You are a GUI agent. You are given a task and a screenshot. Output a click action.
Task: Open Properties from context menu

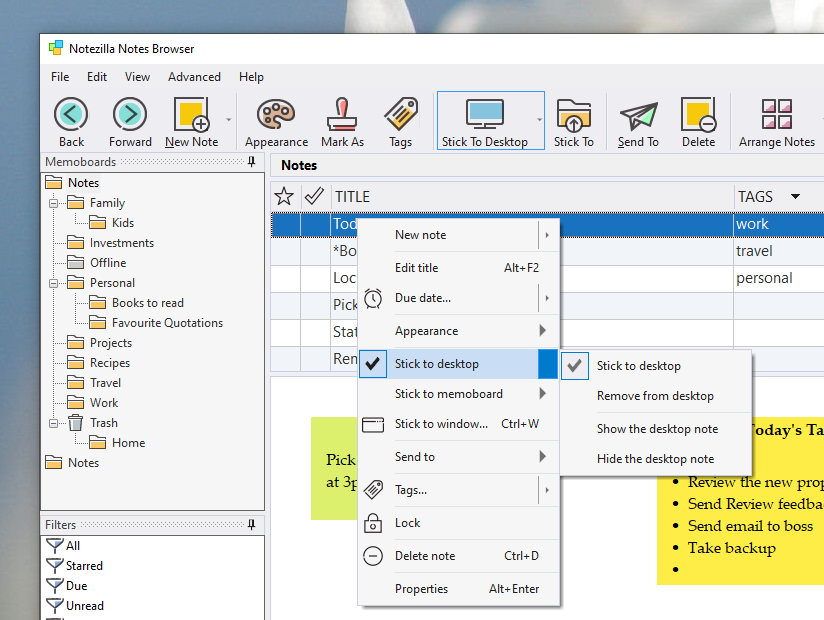(458, 589)
